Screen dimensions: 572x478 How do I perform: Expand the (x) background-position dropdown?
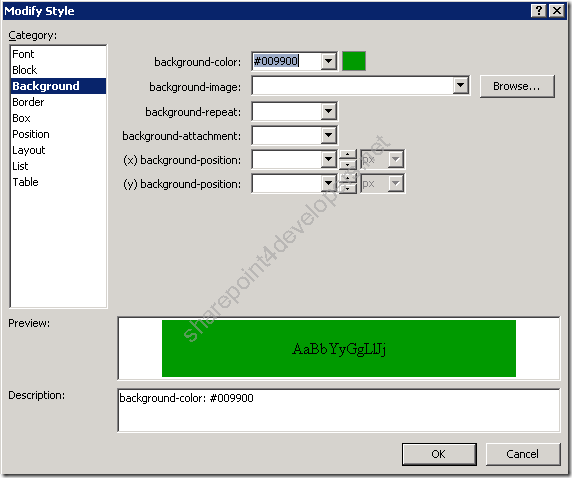(329, 159)
